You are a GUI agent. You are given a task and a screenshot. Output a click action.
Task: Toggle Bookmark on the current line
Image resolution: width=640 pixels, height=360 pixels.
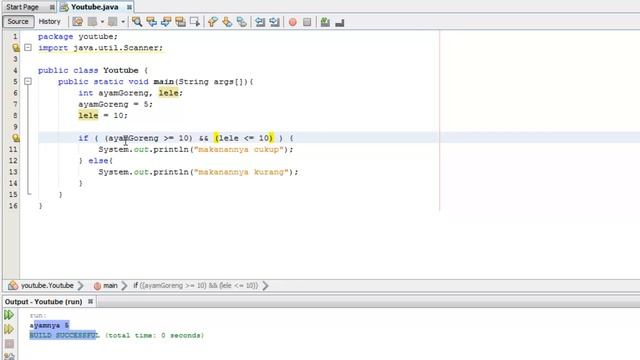[241, 22]
